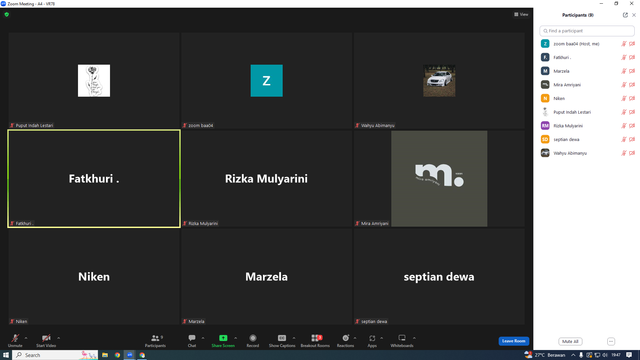Viewport: 640px width, 360px height.
Task: Toggle Unmute microphone button
Action: (15, 338)
